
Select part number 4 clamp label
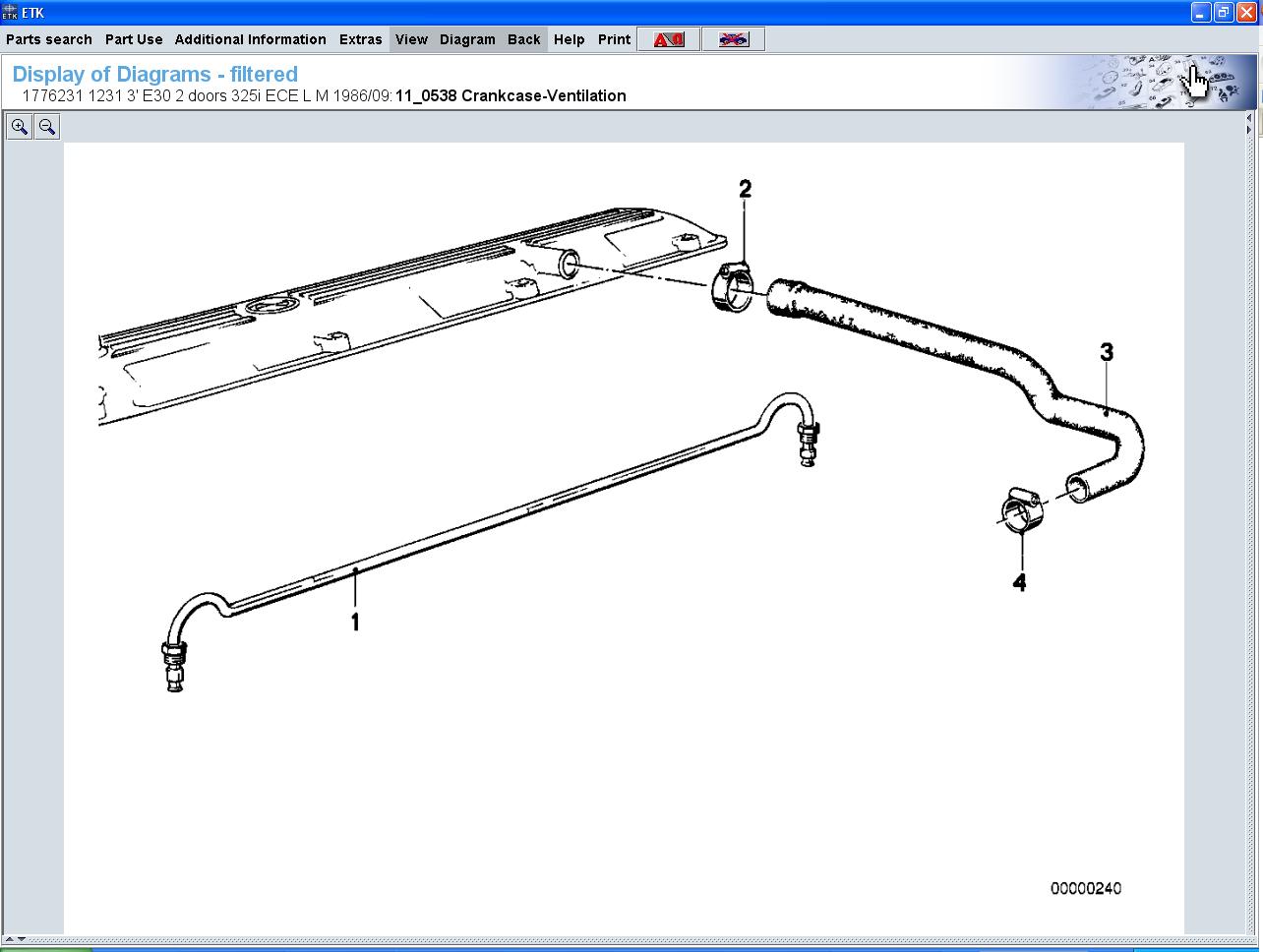click(1019, 582)
